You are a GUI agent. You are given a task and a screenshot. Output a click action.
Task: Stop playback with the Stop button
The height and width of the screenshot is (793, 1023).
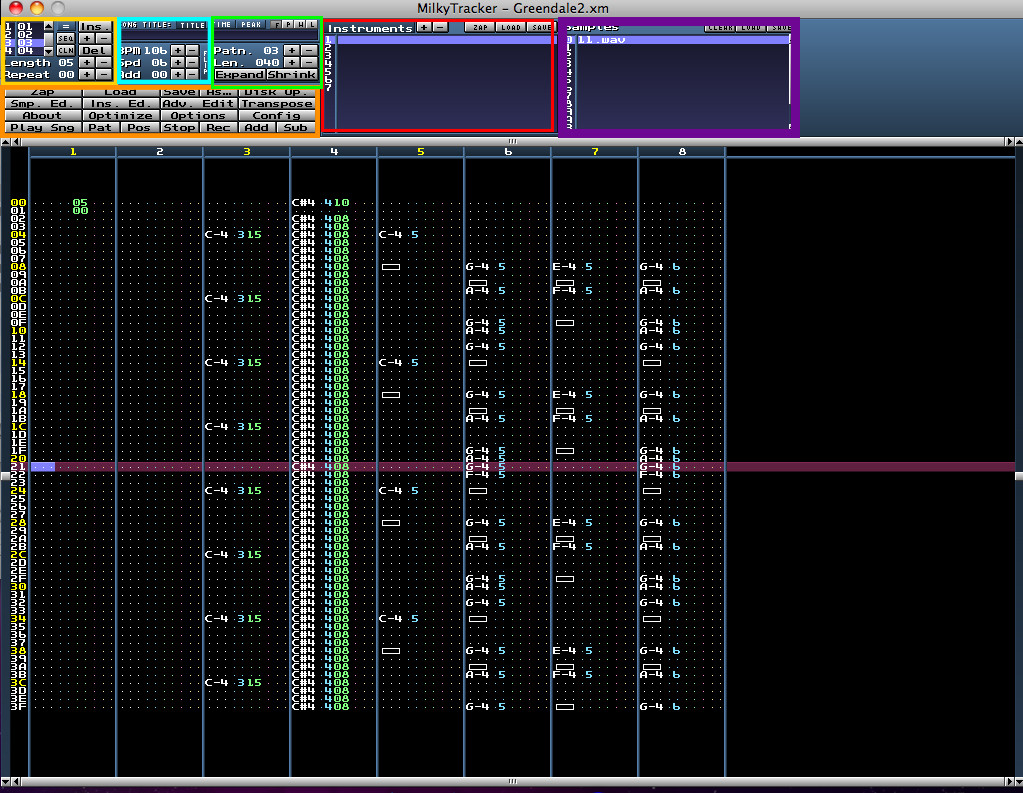179,128
